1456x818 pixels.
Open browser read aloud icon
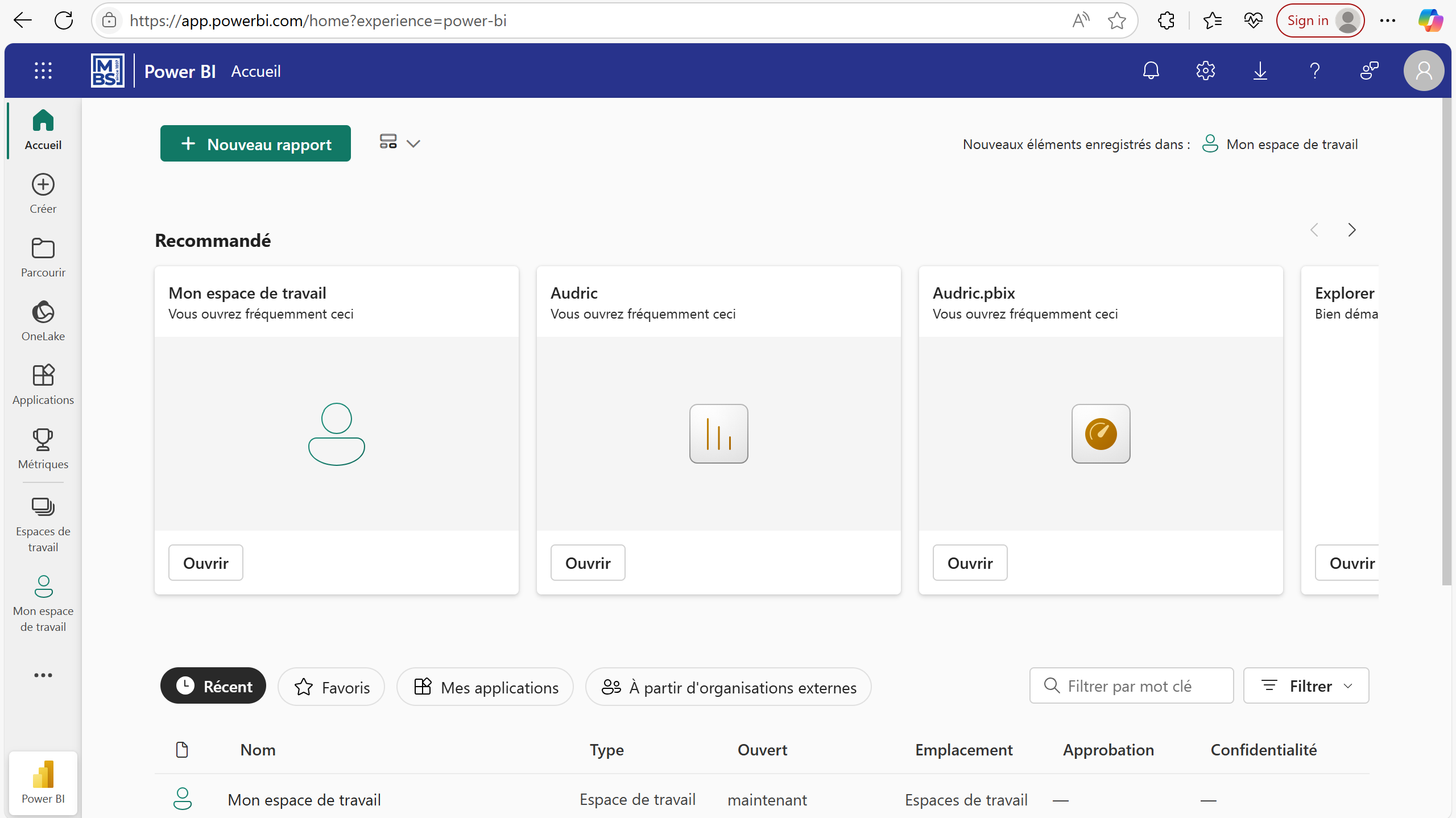[x=1081, y=20]
